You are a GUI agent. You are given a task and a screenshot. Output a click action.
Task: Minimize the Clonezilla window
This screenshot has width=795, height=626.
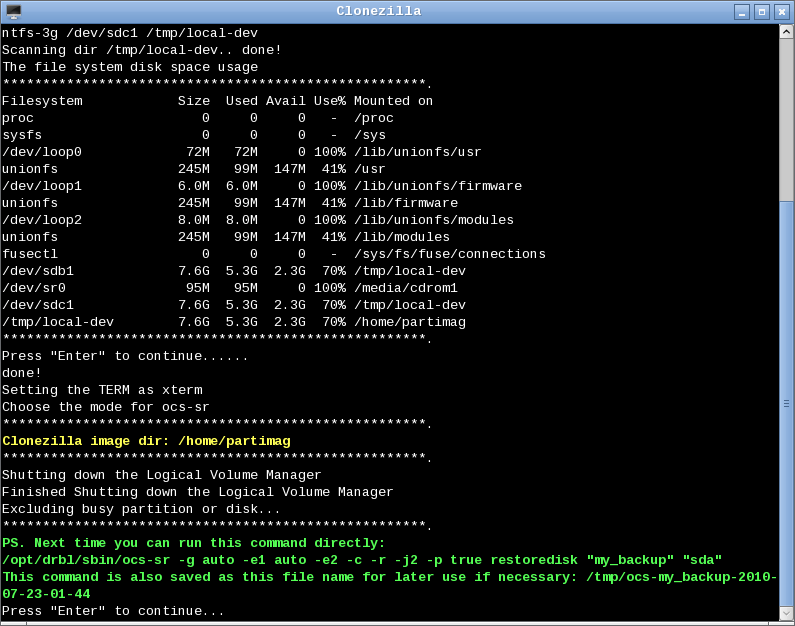pyautogui.click(x=742, y=12)
